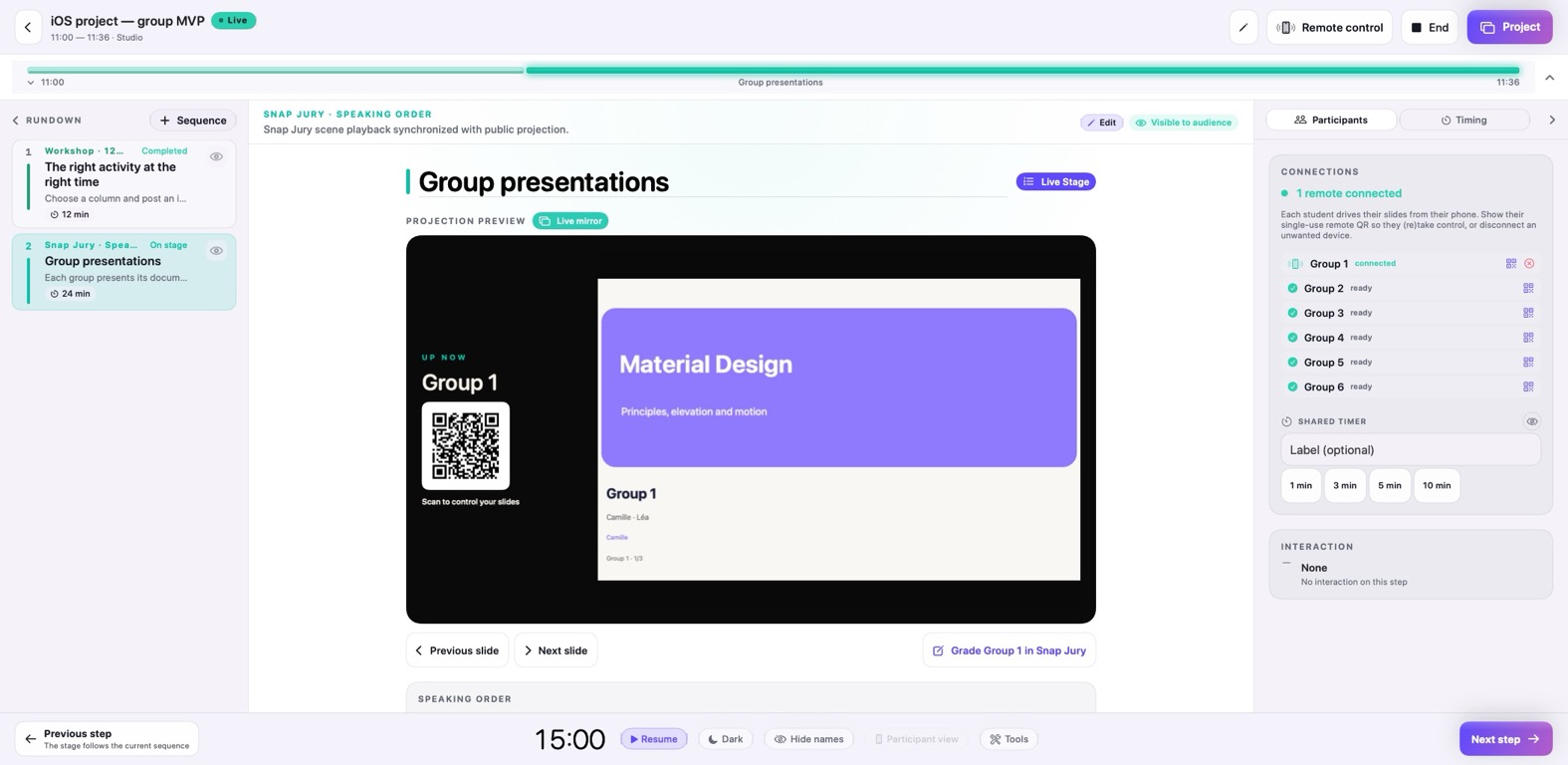Set shared timer to 1 min
The width and height of the screenshot is (1568, 765).
coord(1301,485)
